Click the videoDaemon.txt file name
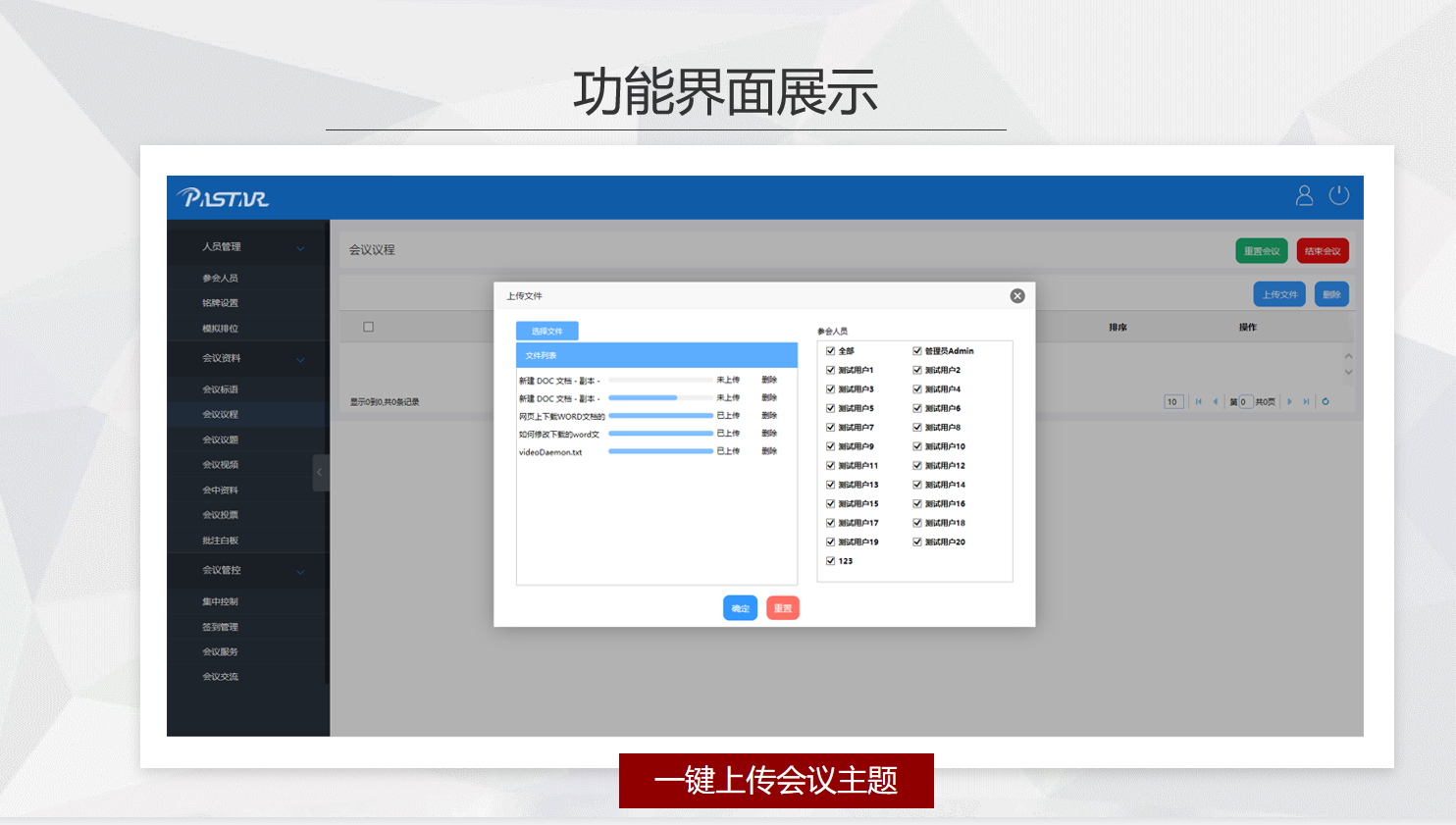Screen dimensions: 1456x825 (550, 452)
